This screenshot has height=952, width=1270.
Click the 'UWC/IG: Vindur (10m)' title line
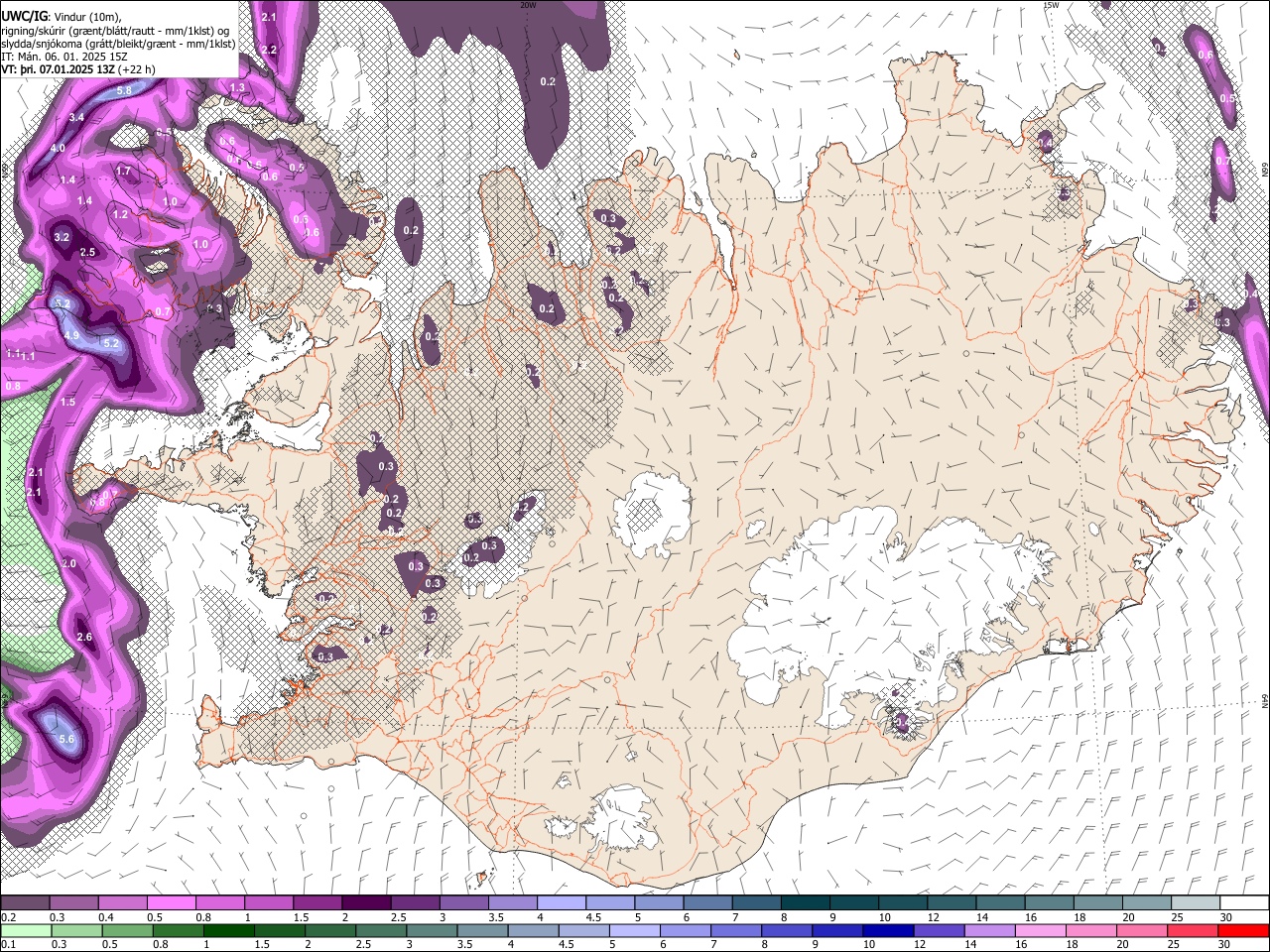point(62,16)
